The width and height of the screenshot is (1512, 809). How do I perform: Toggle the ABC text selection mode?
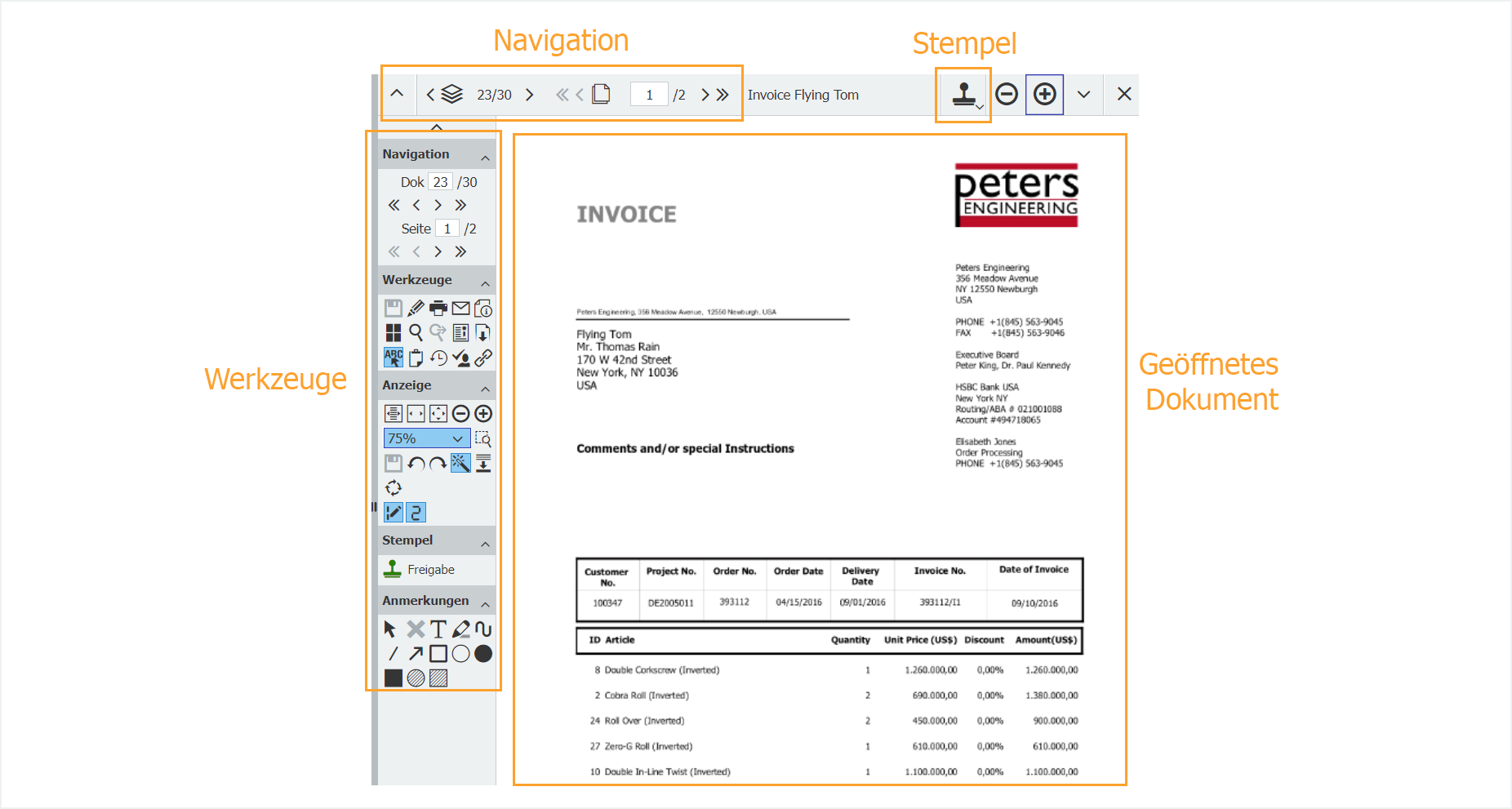pos(393,357)
